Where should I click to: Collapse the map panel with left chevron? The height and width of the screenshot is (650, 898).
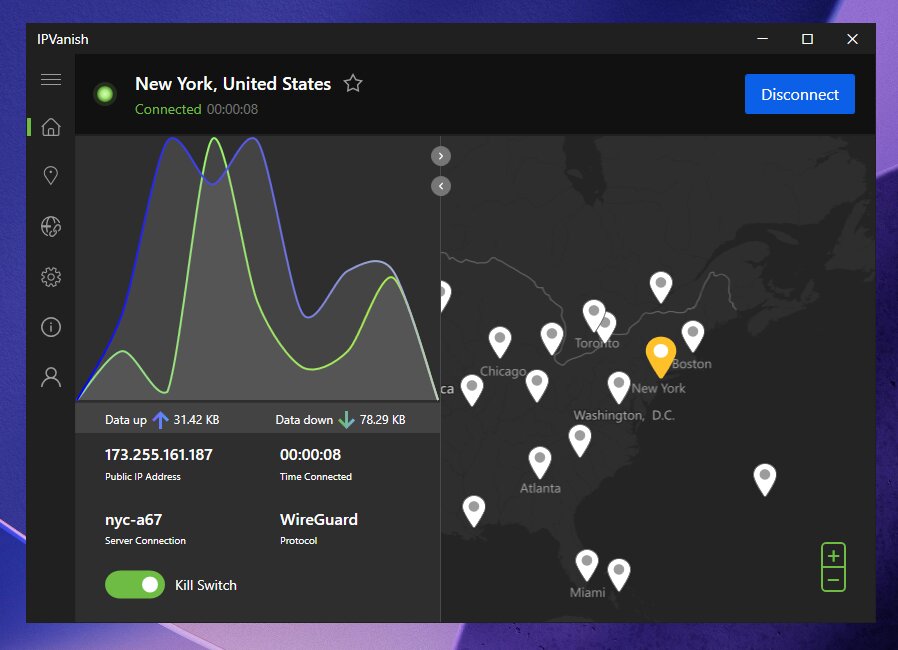point(440,186)
